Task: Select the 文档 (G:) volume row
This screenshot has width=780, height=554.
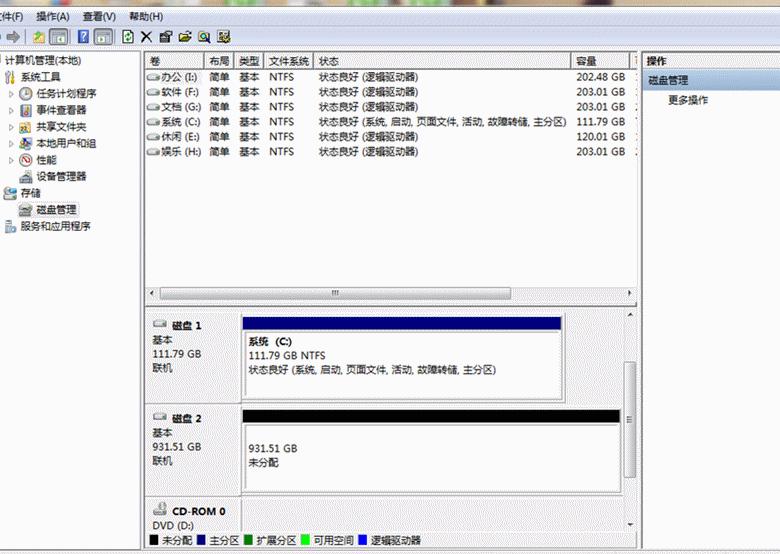Action: click(390, 107)
